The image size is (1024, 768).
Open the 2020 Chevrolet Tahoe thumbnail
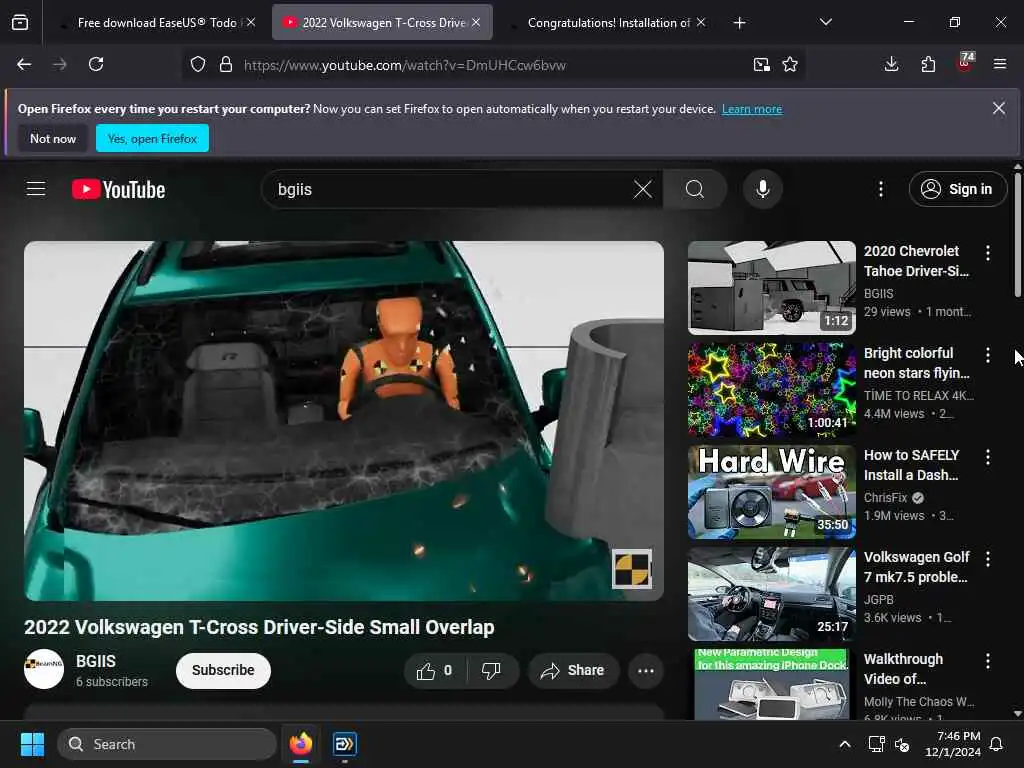tap(771, 288)
